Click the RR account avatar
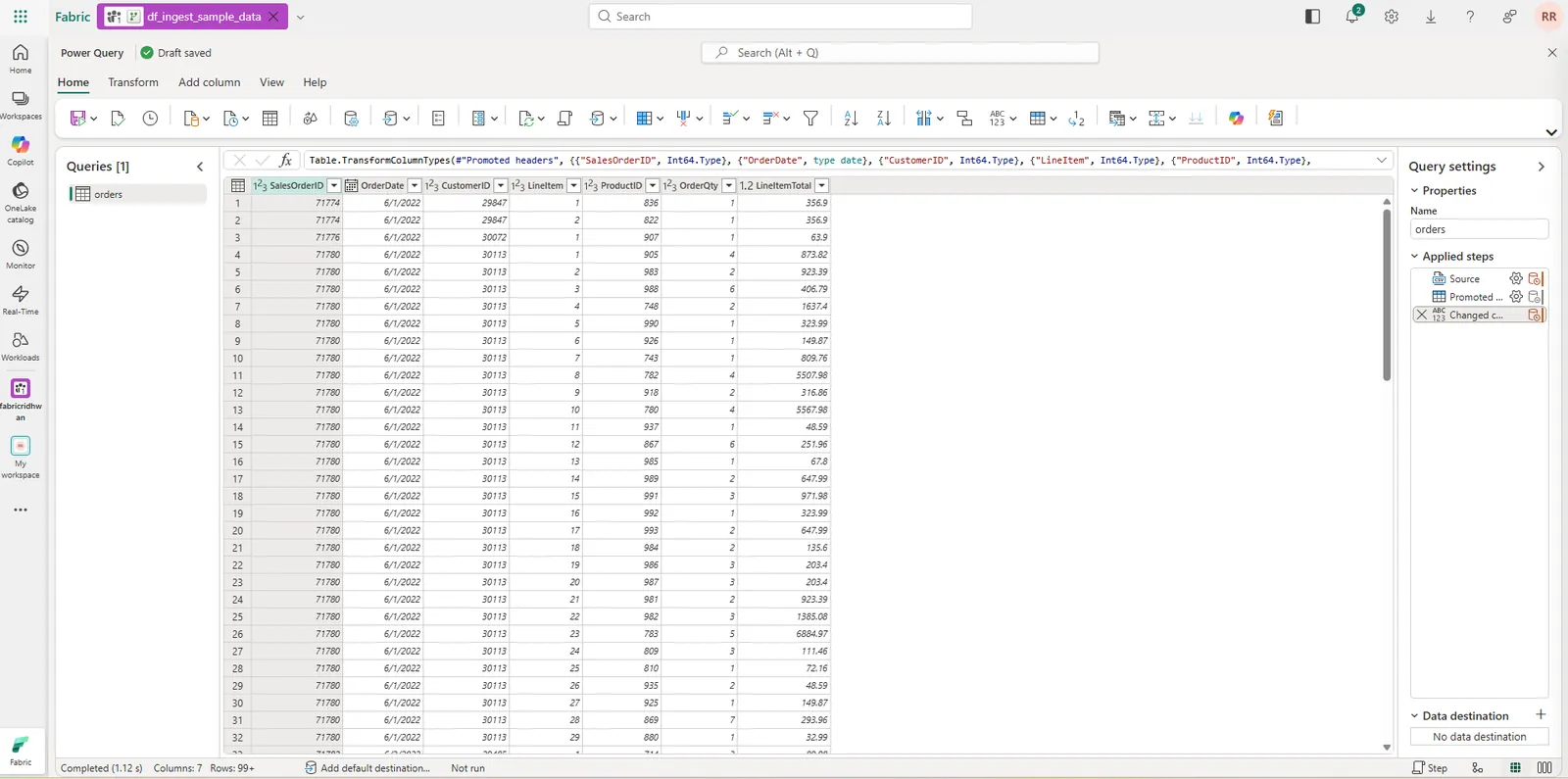 click(1548, 17)
